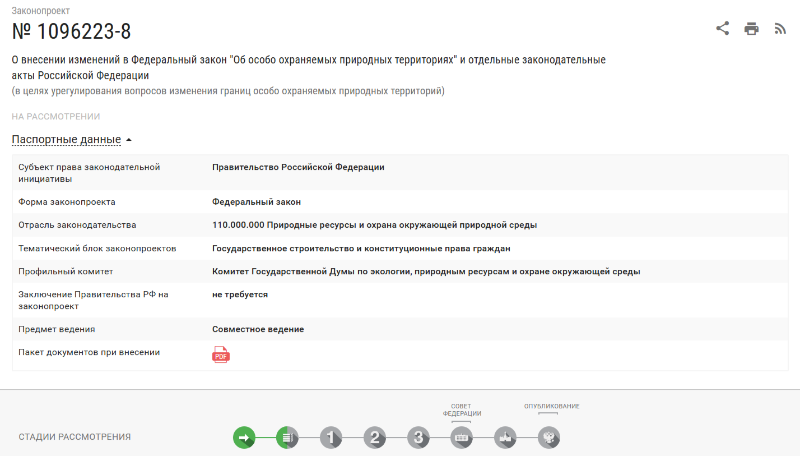Click the Отрасль законодательства label
The height and width of the screenshot is (456, 800).
click(x=77, y=225)
